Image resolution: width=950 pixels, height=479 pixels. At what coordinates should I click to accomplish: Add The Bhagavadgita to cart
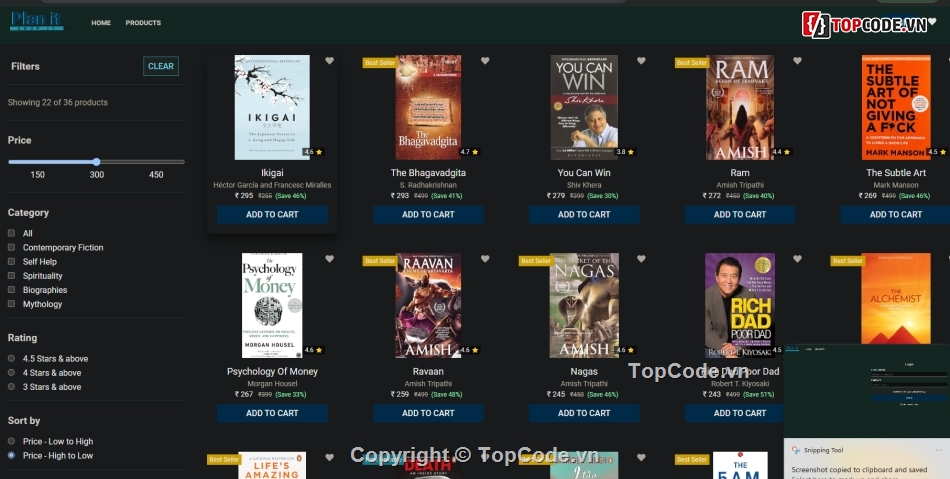point(428,214)
